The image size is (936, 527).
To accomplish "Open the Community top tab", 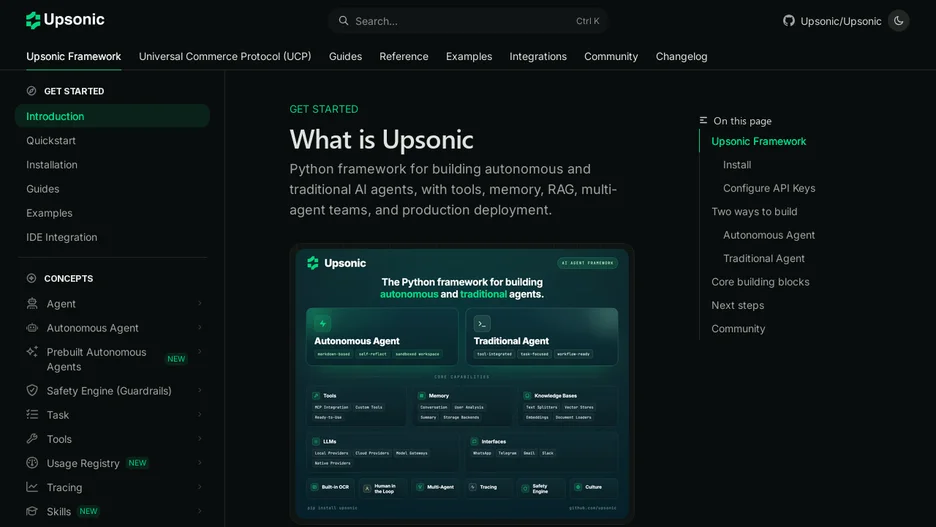I will pyautogui.click(x=611, y=56).
